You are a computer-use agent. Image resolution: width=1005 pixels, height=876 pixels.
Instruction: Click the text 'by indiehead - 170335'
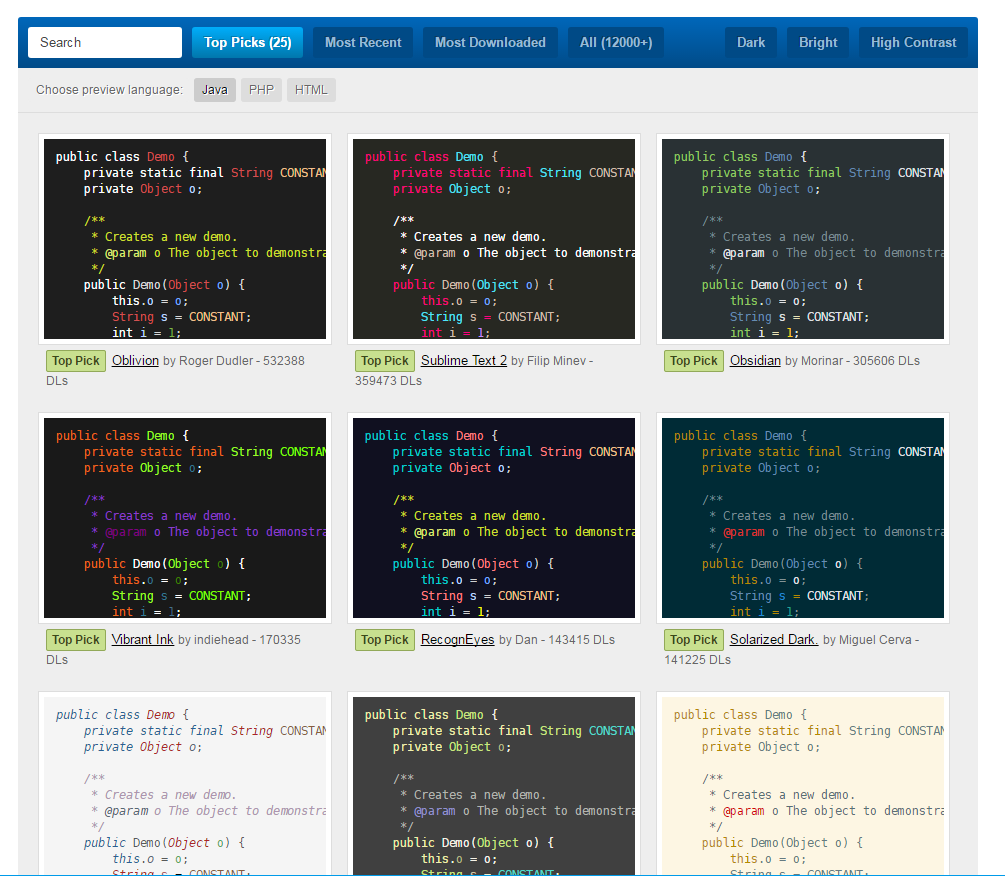click(x=239, y=640)
